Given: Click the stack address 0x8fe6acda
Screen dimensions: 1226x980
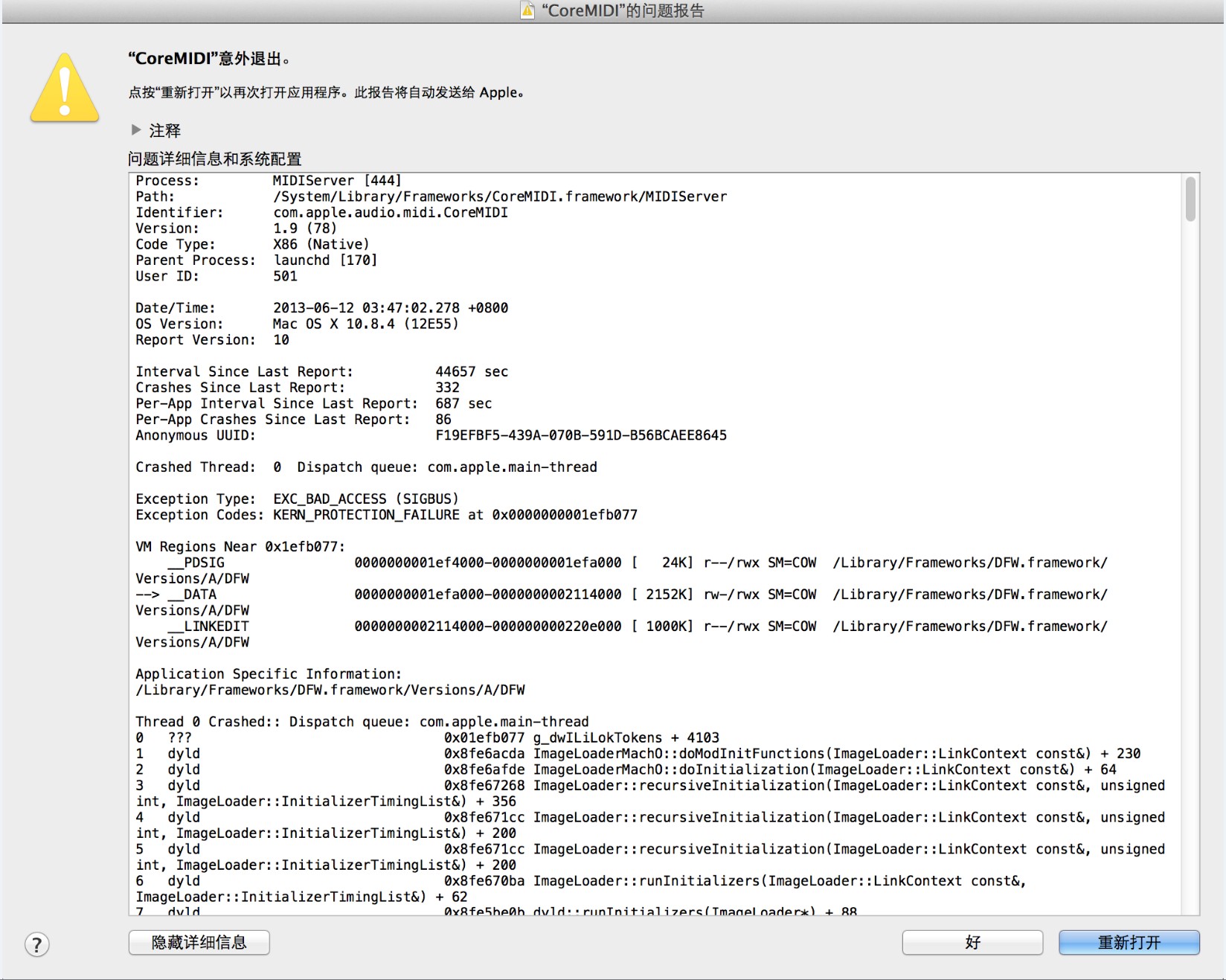Looking at the screenshot, I should tap(484, 754).
